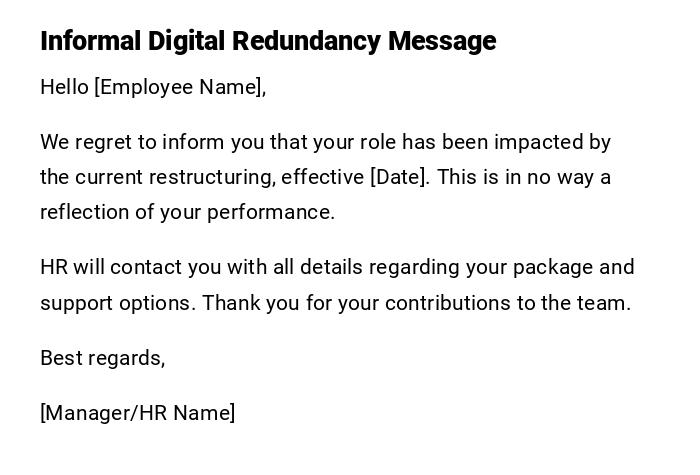Click the [Date] placeholder

(x=399, y=177)
